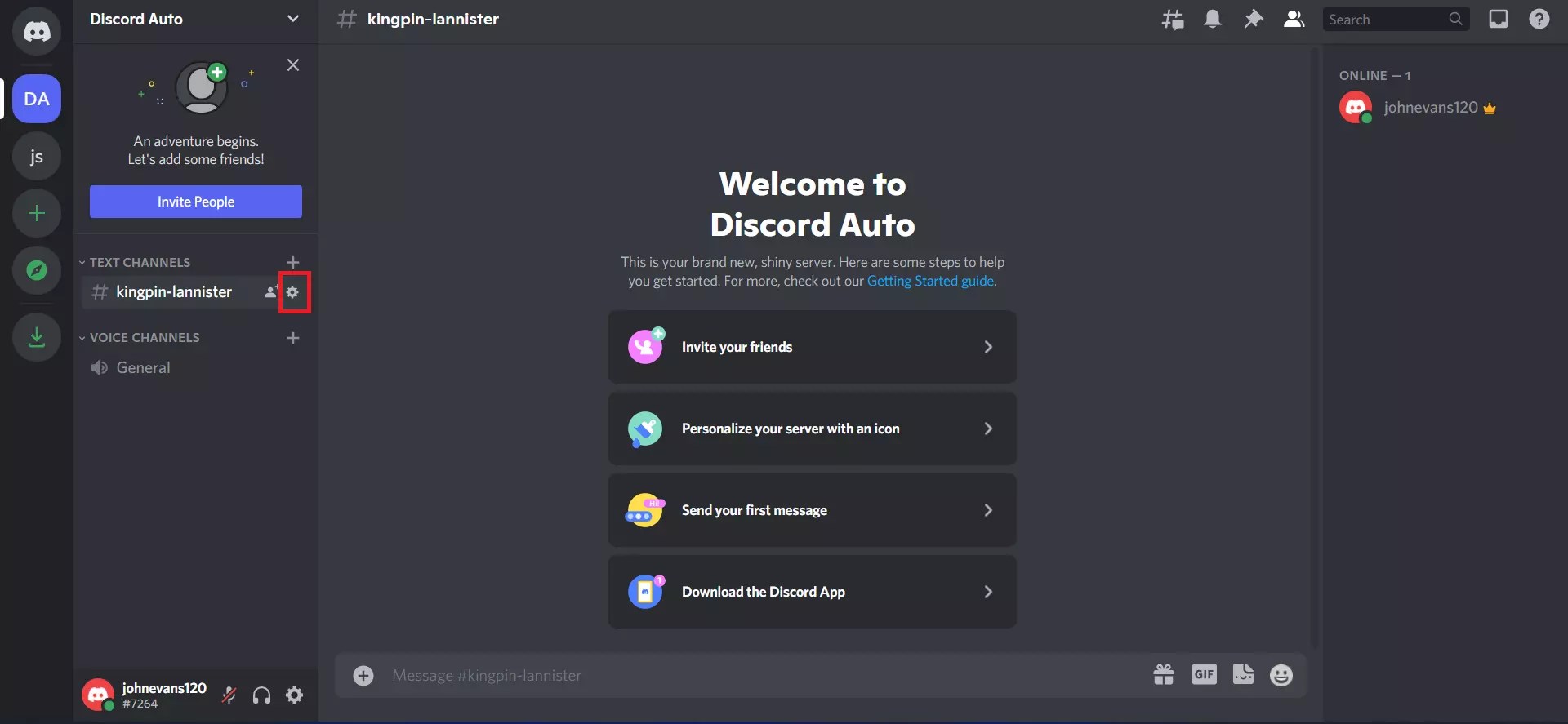1568x724 pixels.
Task: Toggle the member list
Action: tap(1294, 19)
